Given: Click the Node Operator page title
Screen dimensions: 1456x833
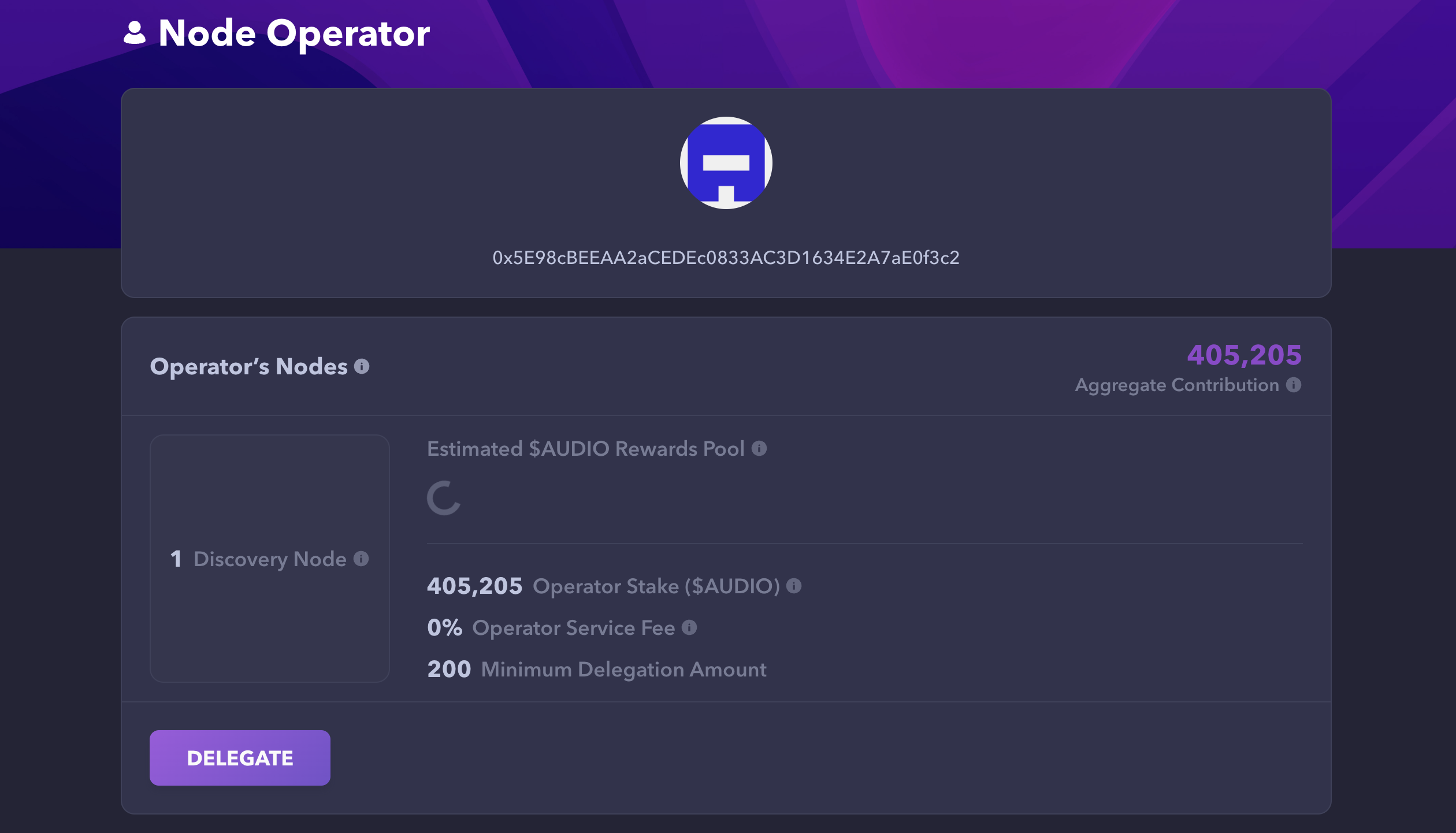Looking at the screenshot, I should coord(294,33).
